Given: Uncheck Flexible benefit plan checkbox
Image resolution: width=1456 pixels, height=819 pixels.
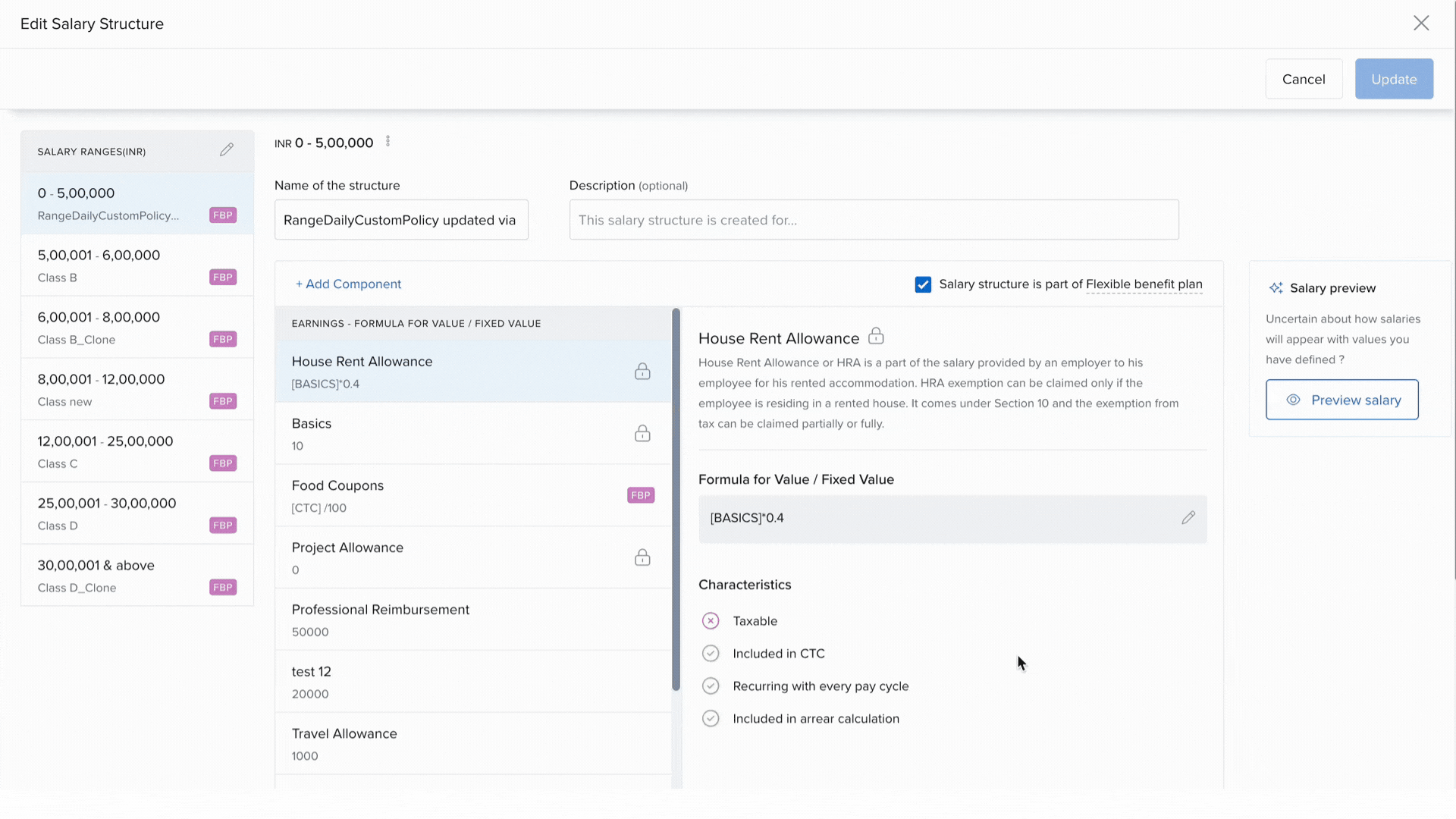Looking at the screenshot, I should 923,284.
